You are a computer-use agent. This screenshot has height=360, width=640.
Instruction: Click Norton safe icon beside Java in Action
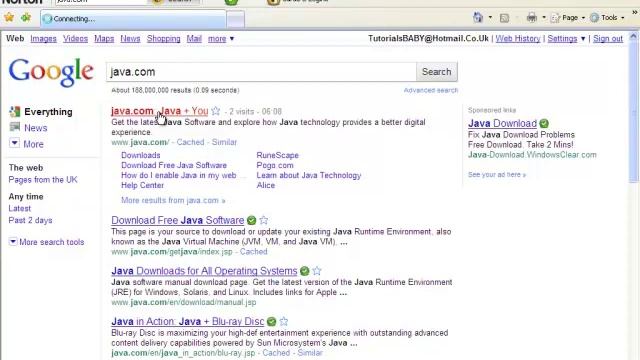click(x=271, y=322)
